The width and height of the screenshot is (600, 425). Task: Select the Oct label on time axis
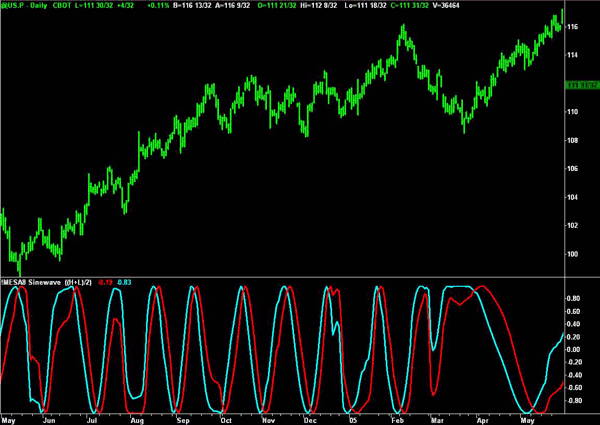[x=223, y=419]
